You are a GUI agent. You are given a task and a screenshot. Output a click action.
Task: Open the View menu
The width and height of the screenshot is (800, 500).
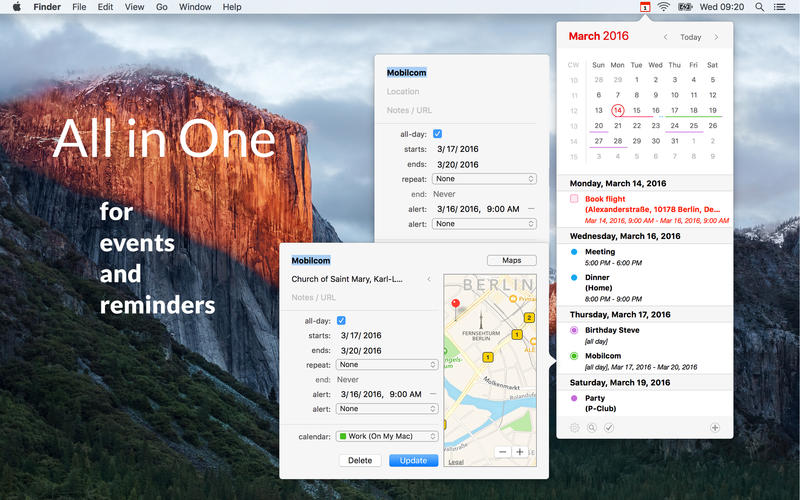(x=134, y=7)
